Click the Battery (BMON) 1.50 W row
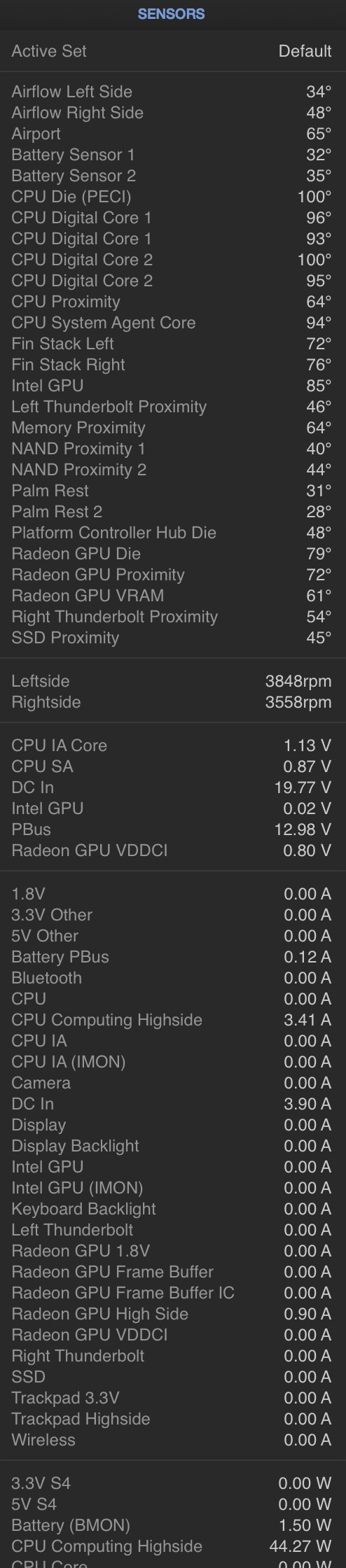Viewport: 346px width, 1568px height. tap(173, 1525)
